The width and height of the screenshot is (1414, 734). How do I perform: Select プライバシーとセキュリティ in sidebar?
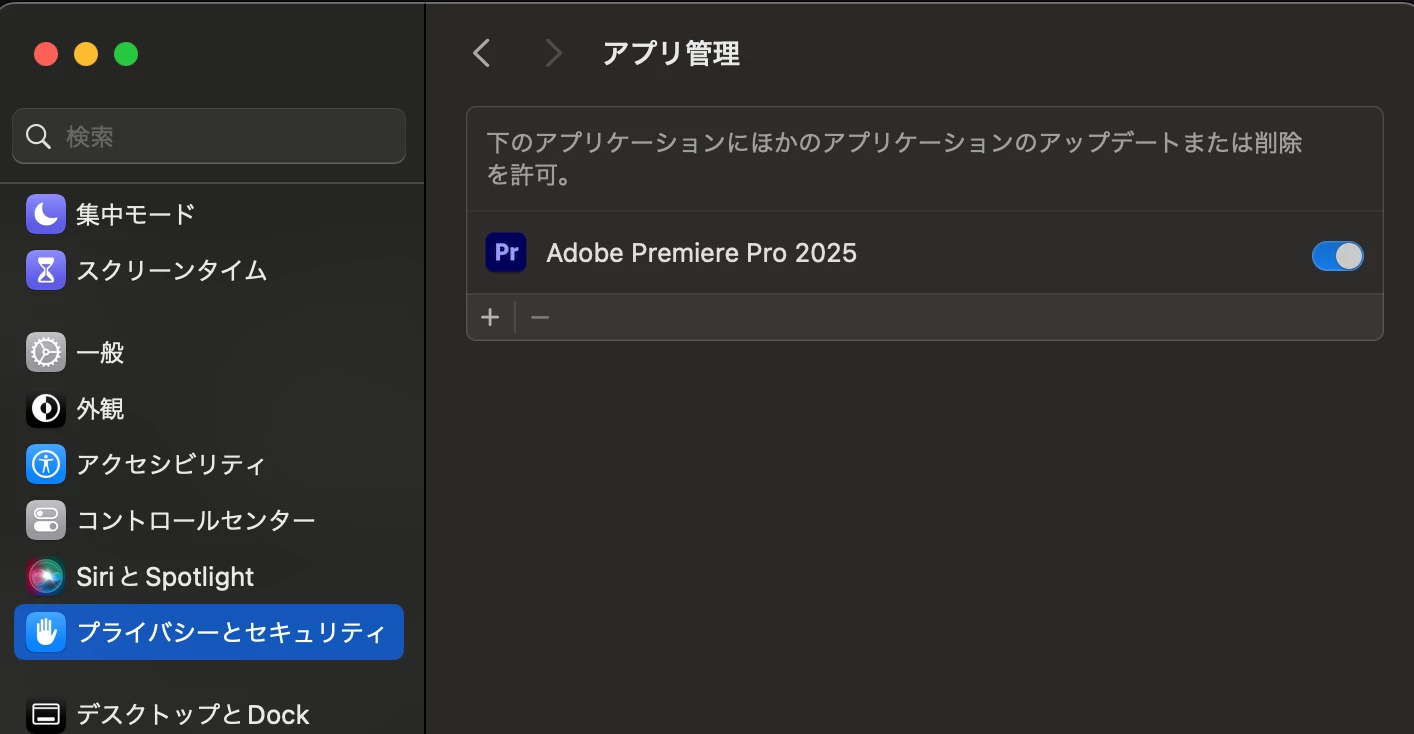pyautogui.click(x=209, y=632)
